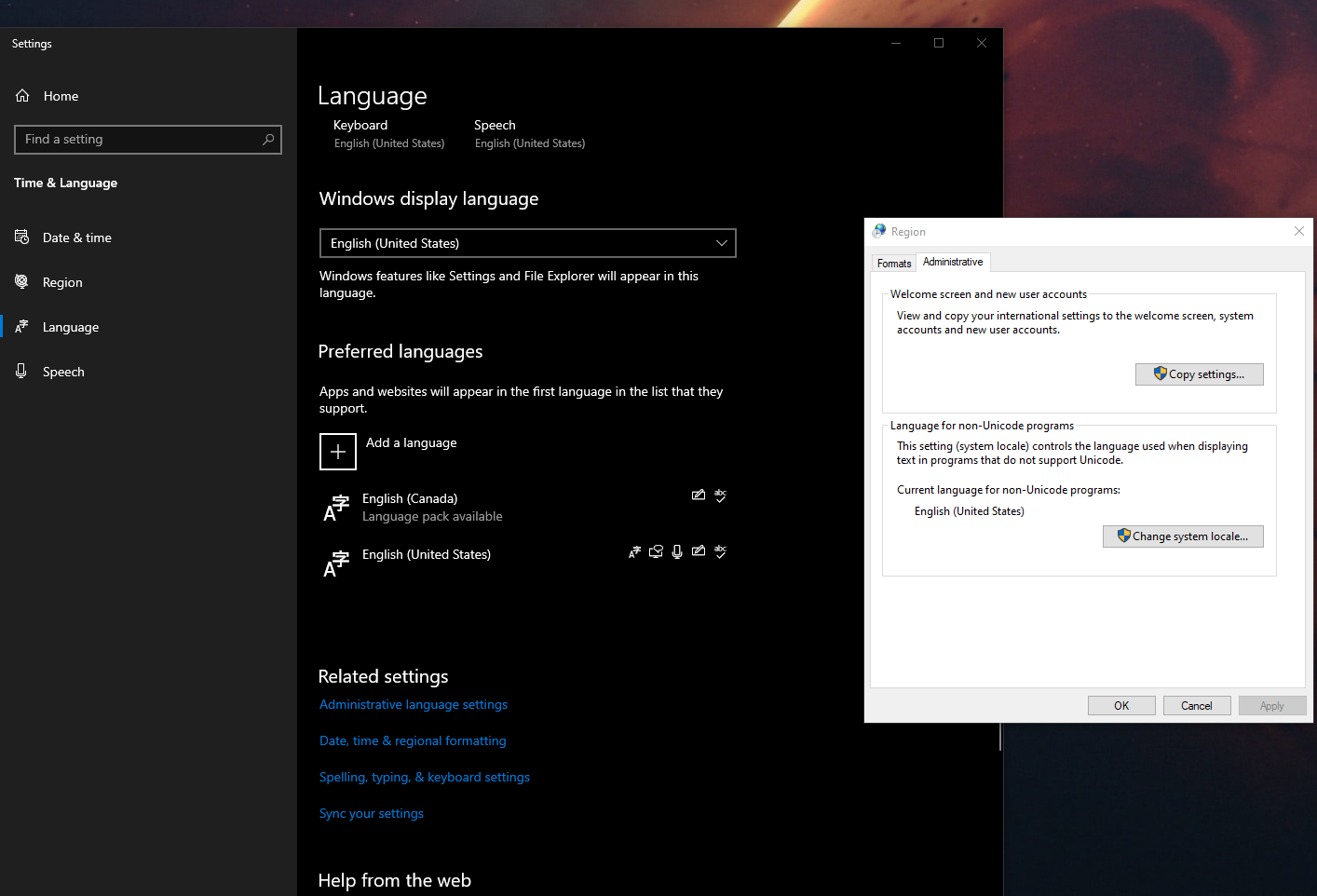Open the Windows display language dropdown
This screenshot has width=1317, height=896.
click(x=528, y=243)
